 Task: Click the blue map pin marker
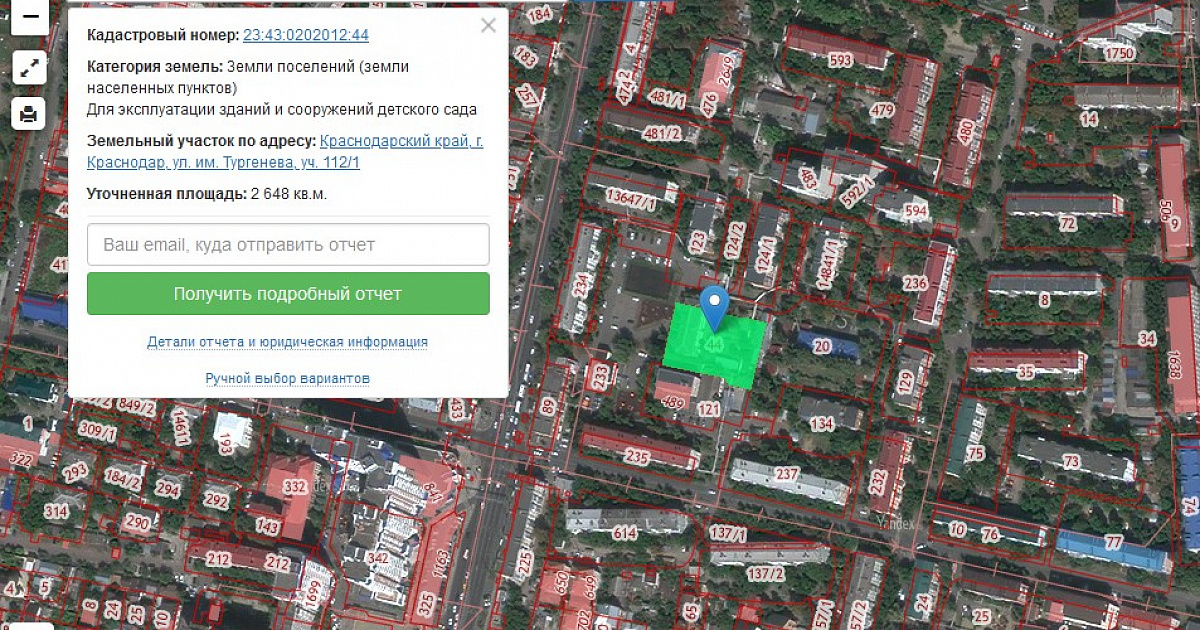[713, 304]
